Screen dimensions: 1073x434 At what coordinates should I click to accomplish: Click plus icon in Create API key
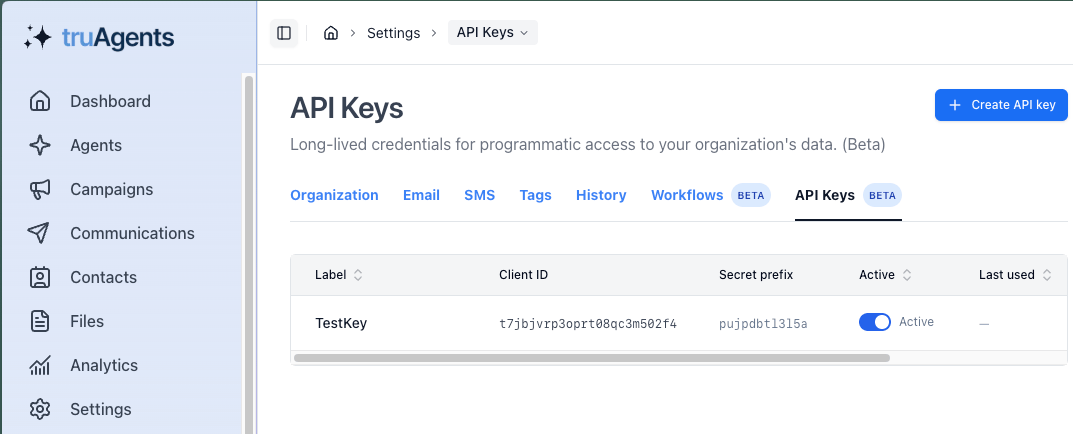(955, 105)
